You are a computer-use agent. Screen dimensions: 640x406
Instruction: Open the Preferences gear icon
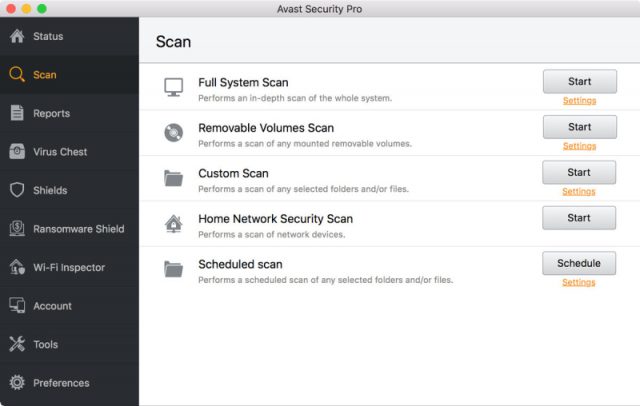click(x=17, y=383)
